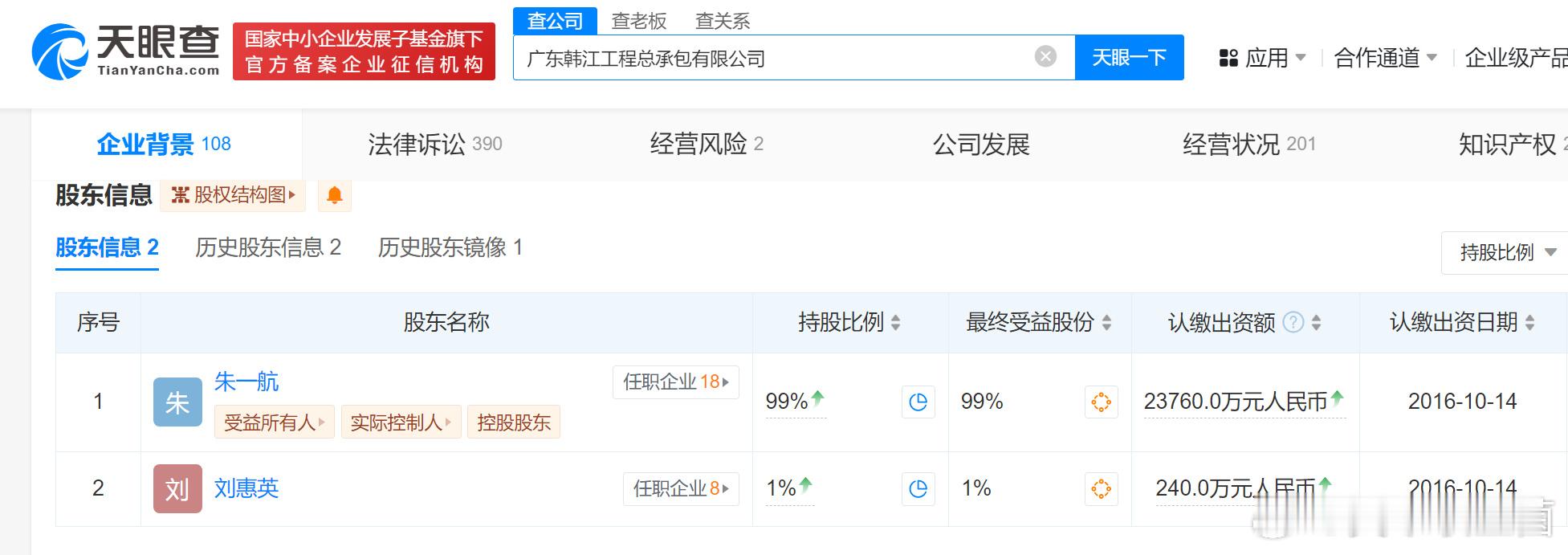Sort table by 持股比例 column arrows
Image resolution: width=1568 pixels, height=555 pixels.
point(896,323)
